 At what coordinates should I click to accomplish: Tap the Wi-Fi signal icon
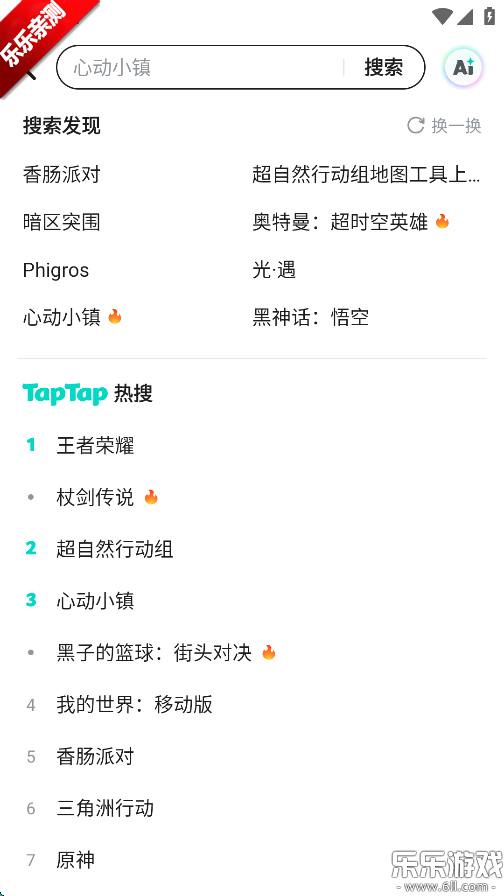point(442,17)
